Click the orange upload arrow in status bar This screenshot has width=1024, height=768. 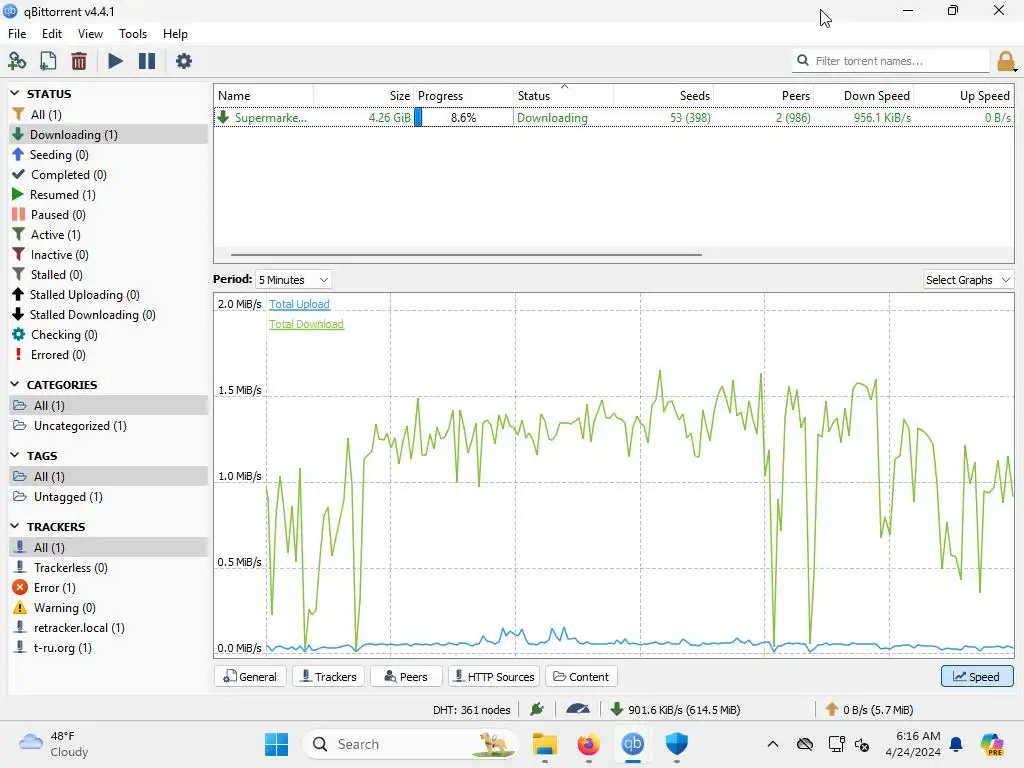tap(831, 709)
